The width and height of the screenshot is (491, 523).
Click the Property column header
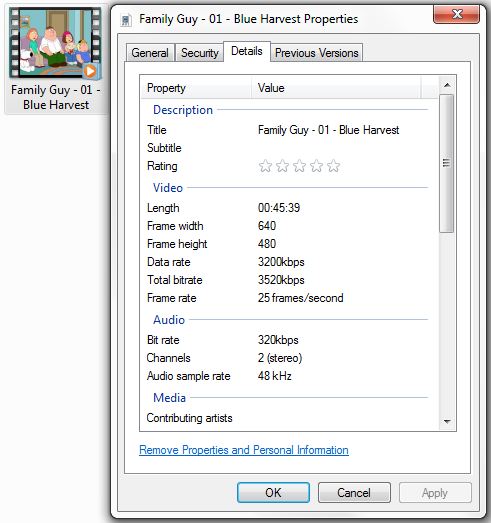coord(196,88)
